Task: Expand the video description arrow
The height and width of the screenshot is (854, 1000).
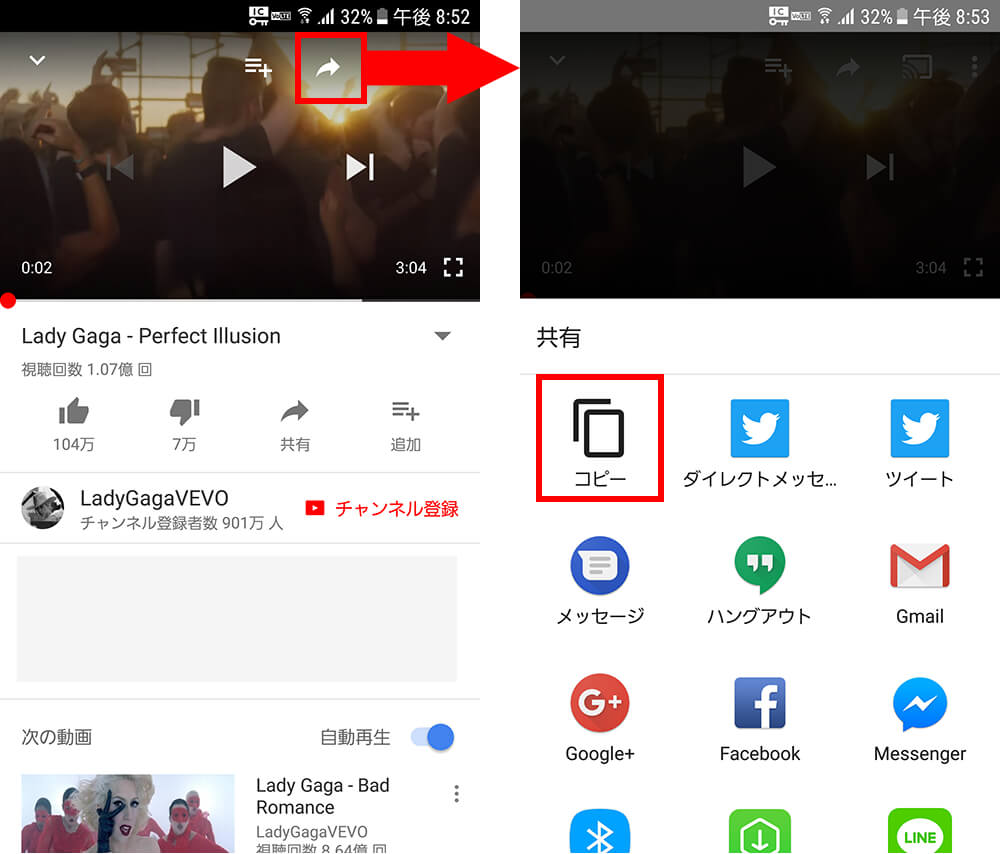Action: [443, 335]
